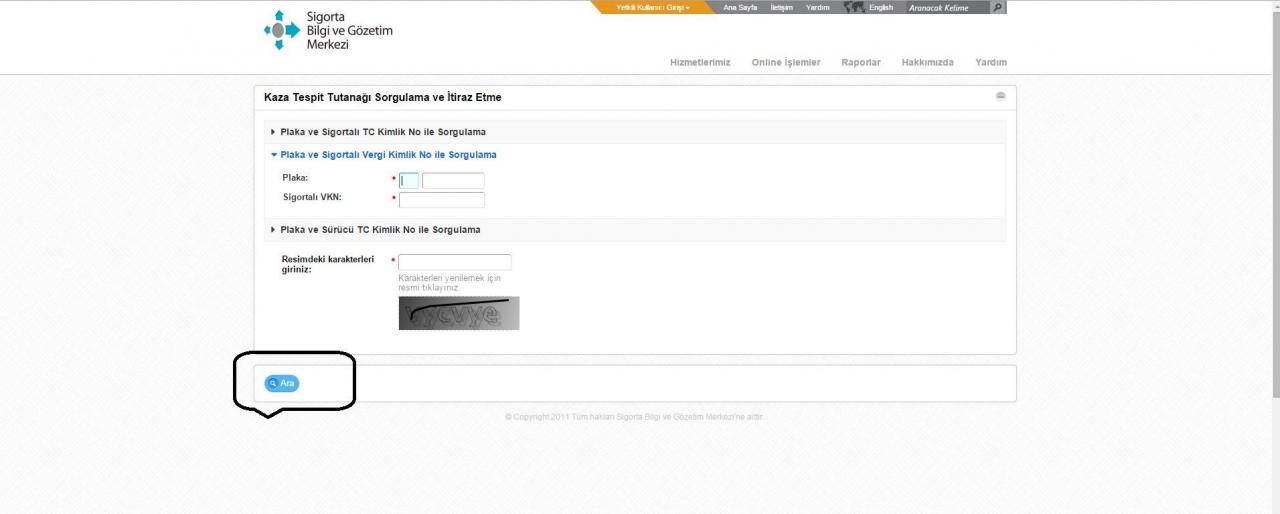
Task: Expand Plaka ve Sigortalı TC Kimlik No section
Action: [383, 132]
